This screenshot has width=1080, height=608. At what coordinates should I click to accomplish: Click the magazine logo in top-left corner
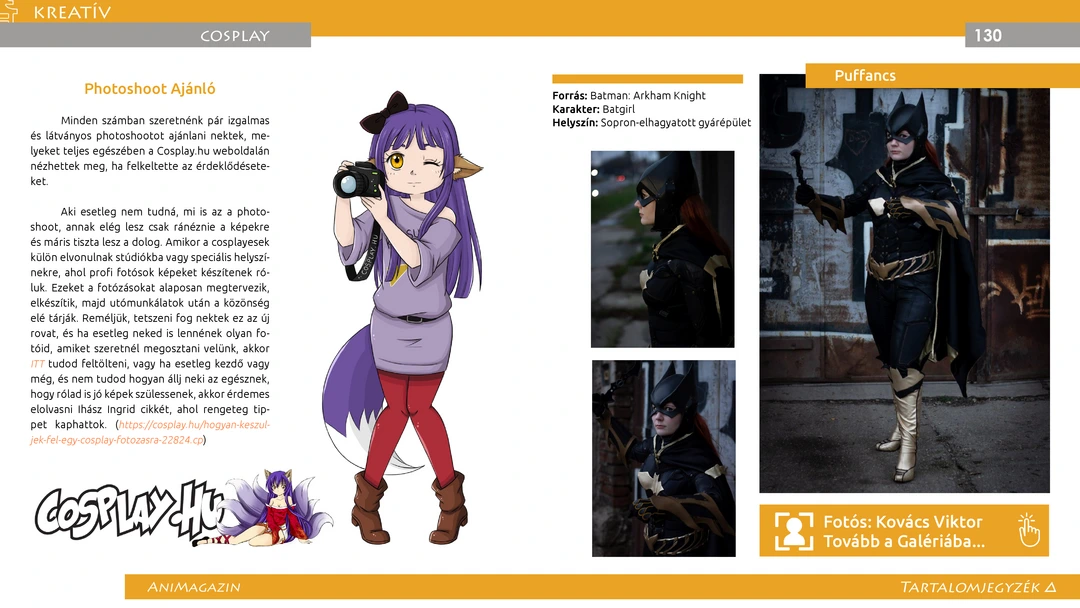click(9, 11)
